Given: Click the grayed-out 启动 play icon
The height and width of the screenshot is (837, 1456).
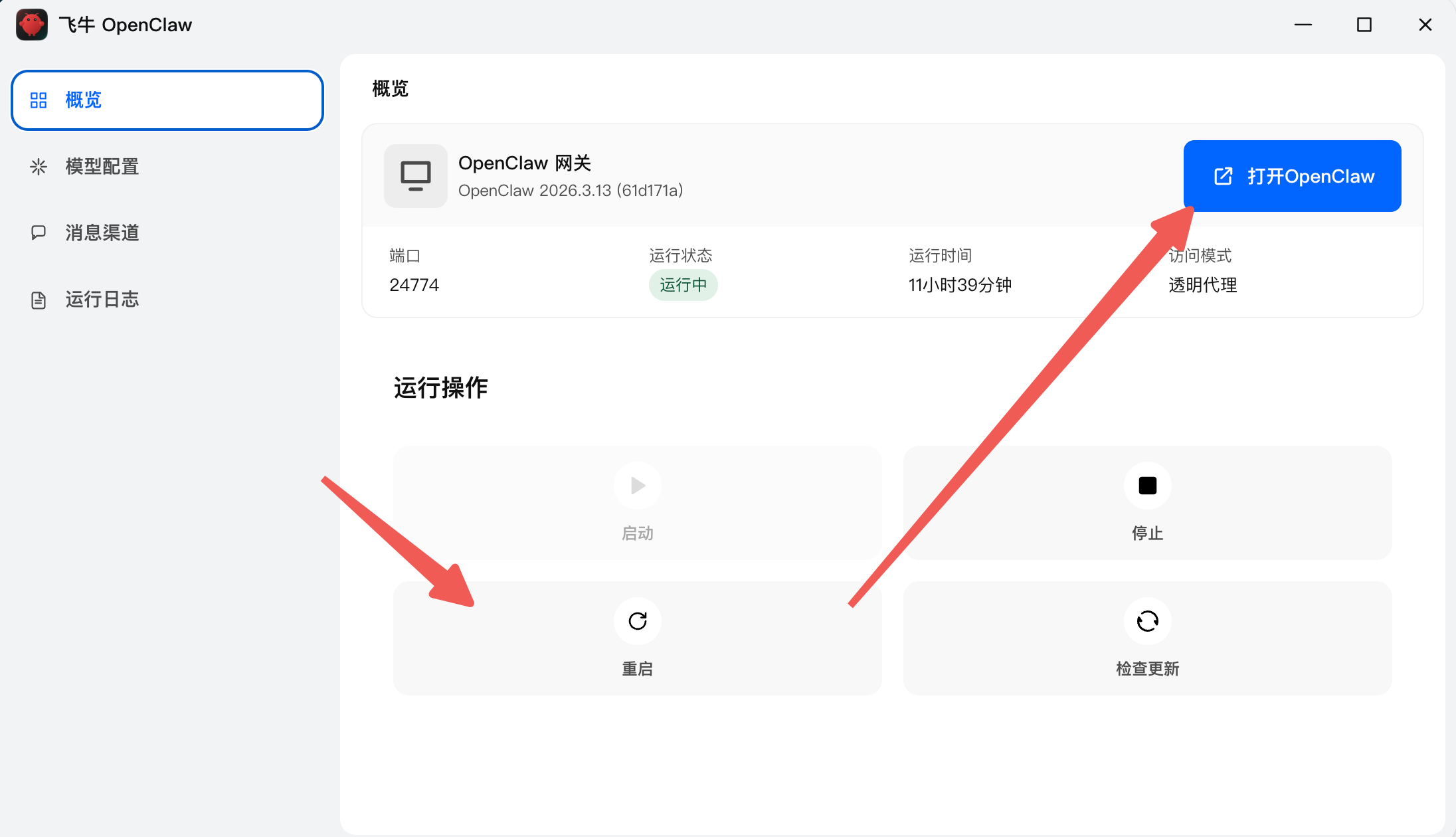Looking at the screenshot, I should pyautogui.click(x=637, y=486).
